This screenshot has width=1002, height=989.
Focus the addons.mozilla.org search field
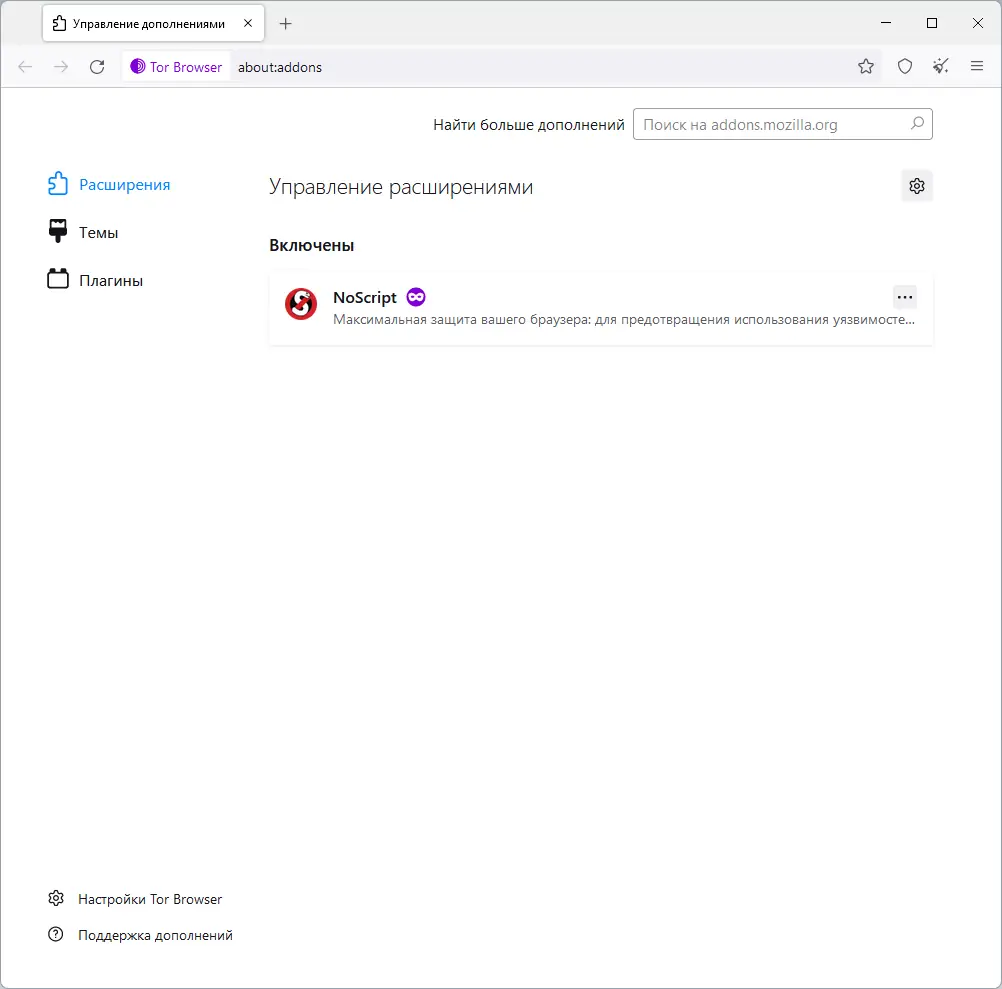(x=782, y=124)
